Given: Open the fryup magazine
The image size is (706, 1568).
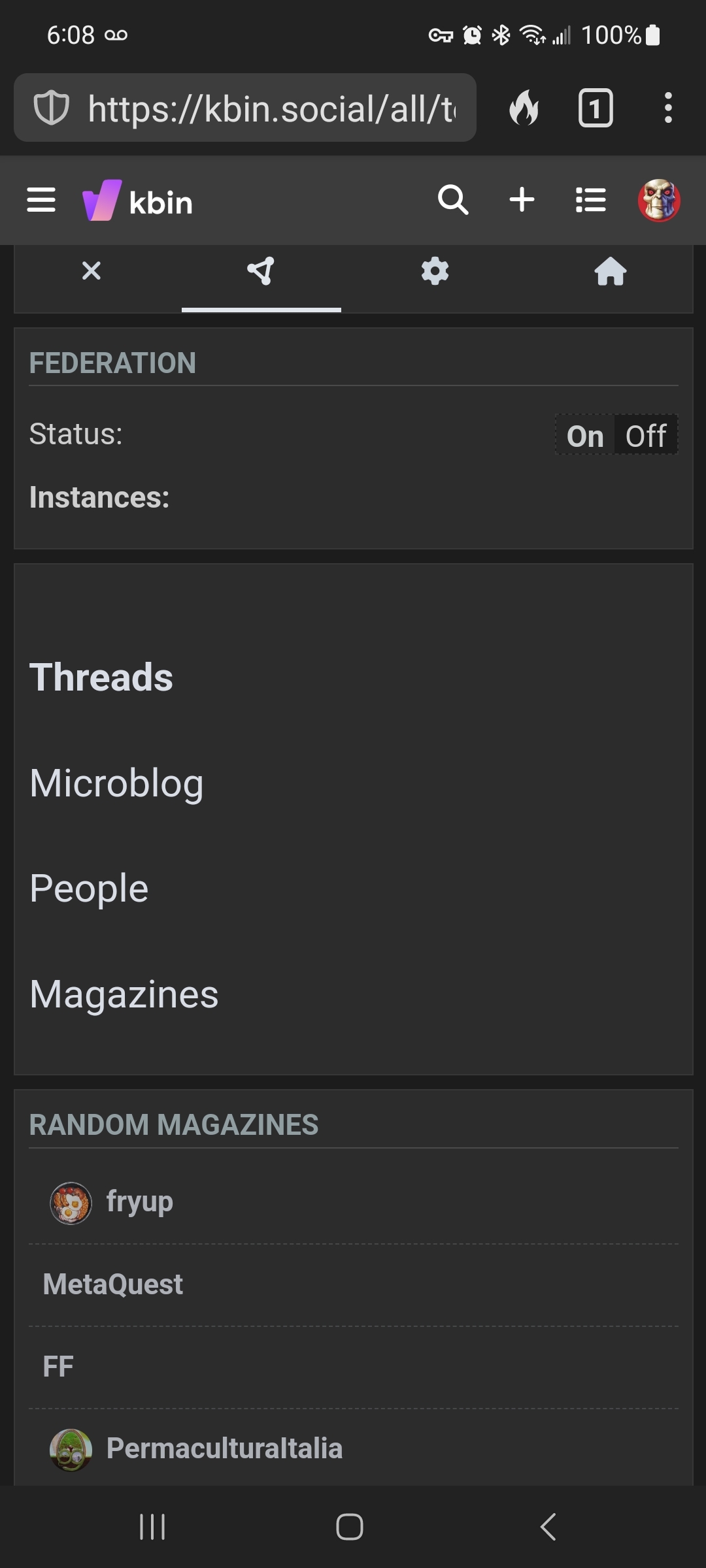Looking at the screenshot, I should click(140, 1201).
